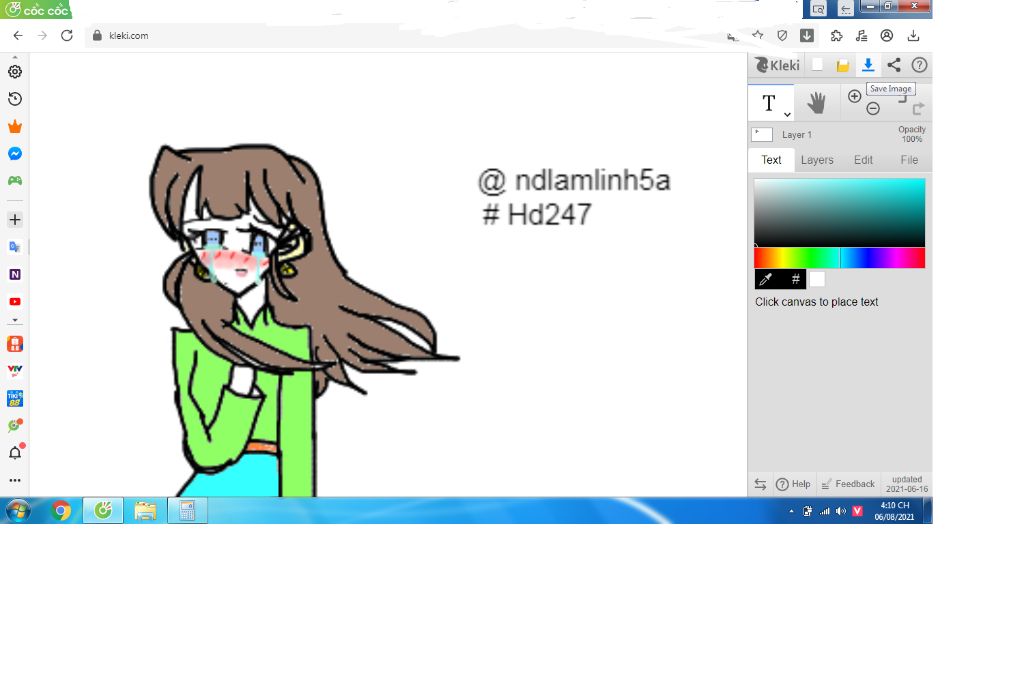Switch to the Layers tab

[817, 160]
